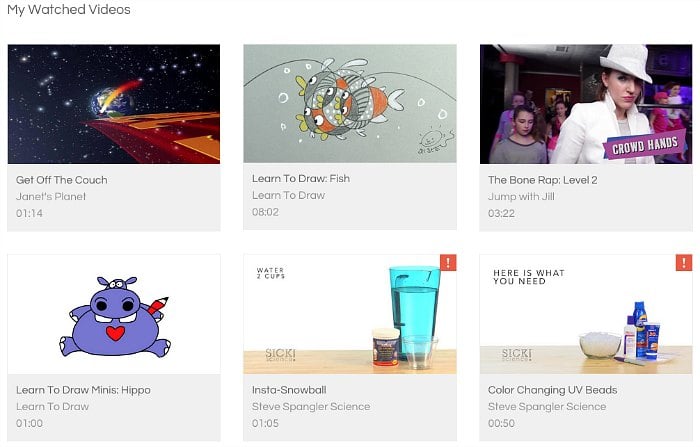700x447 pixels.
Task: Open the Get Off The Couch thumbnail
Action: 114,104
